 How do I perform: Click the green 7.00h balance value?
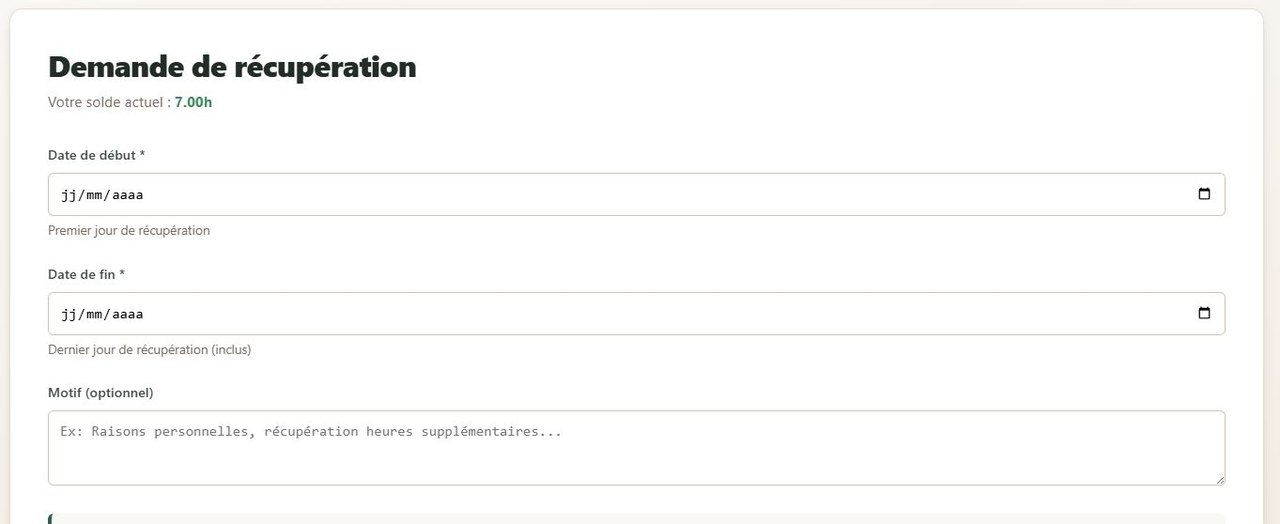pos(193,102)
